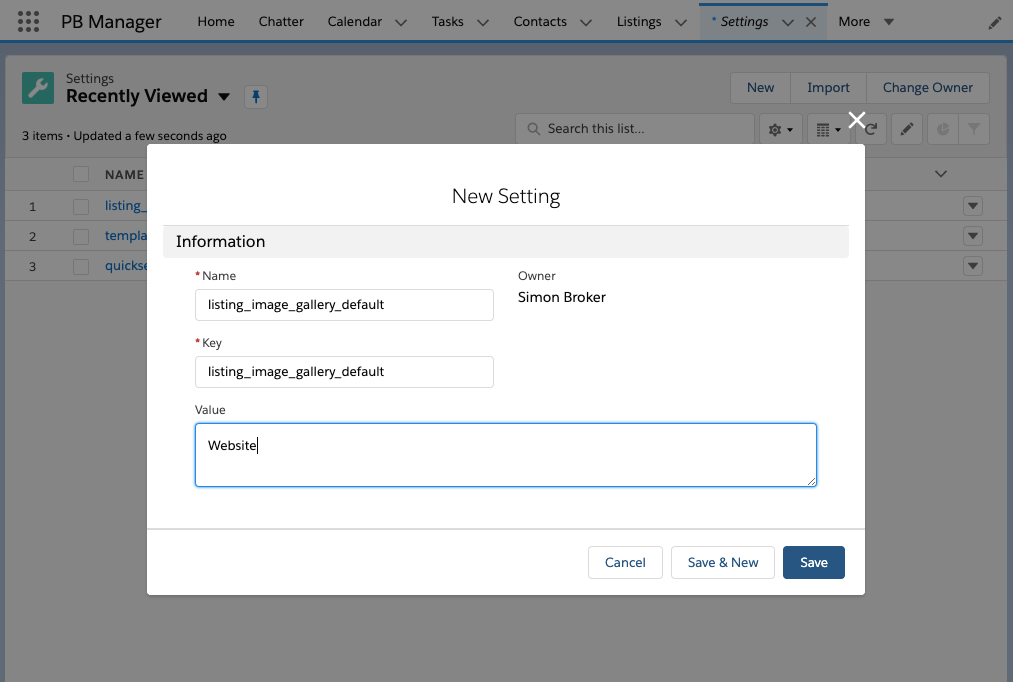The image size is (1013, 682).
Task: Expand the column header chevron
Action: [941, 174]
